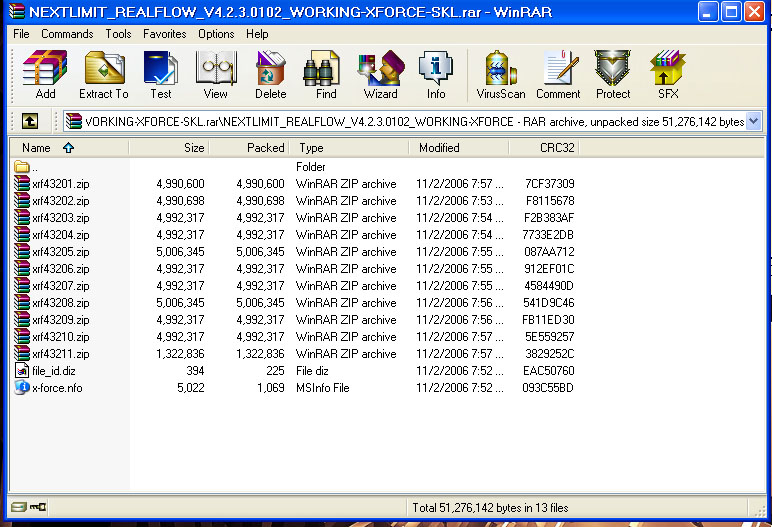Launch the Wizard tool
The width and height of the screenshot is (772, 527).
coord(381,74)
